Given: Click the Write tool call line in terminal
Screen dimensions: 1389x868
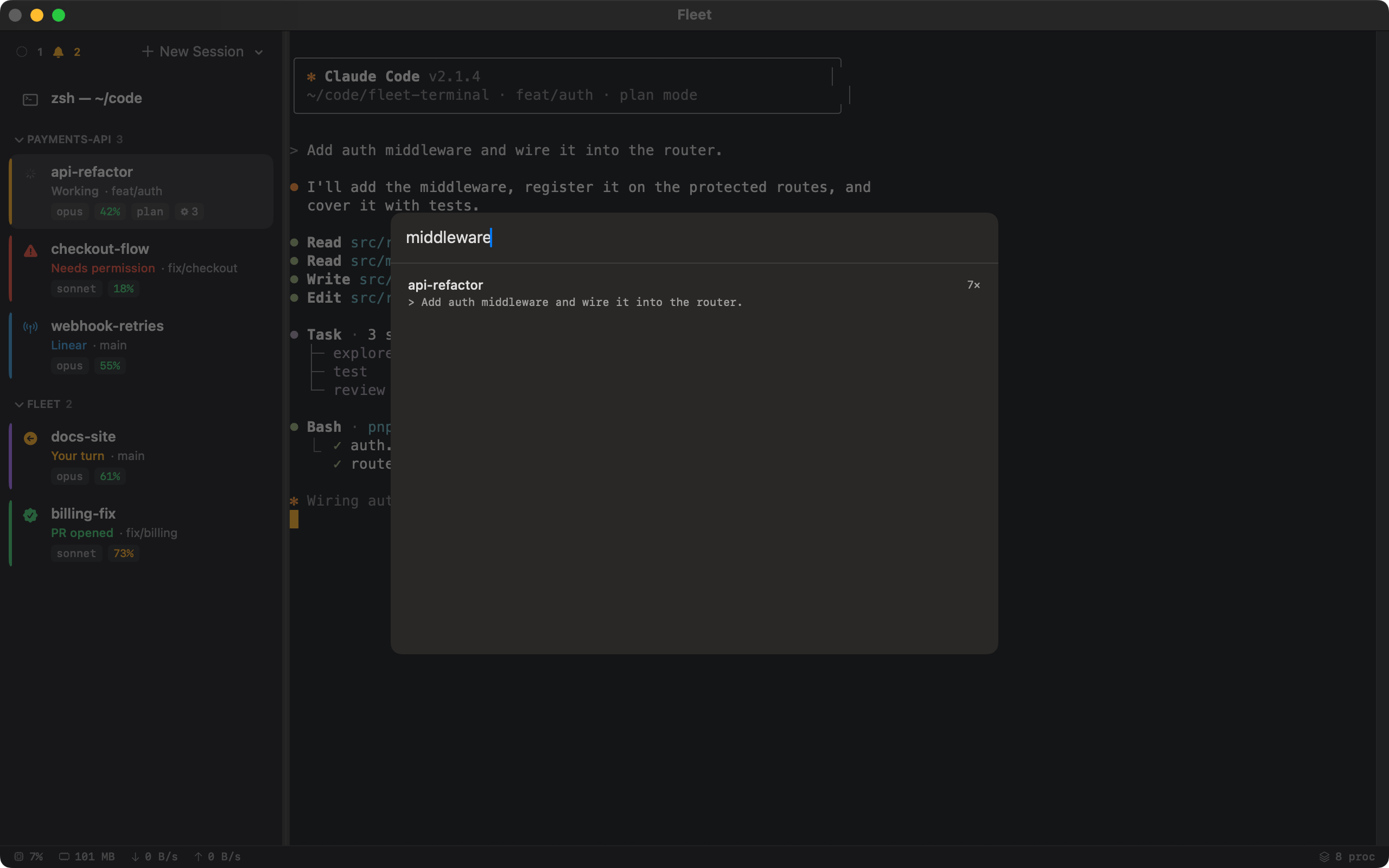Looking at the screenshot, I should tap(340, 279).
